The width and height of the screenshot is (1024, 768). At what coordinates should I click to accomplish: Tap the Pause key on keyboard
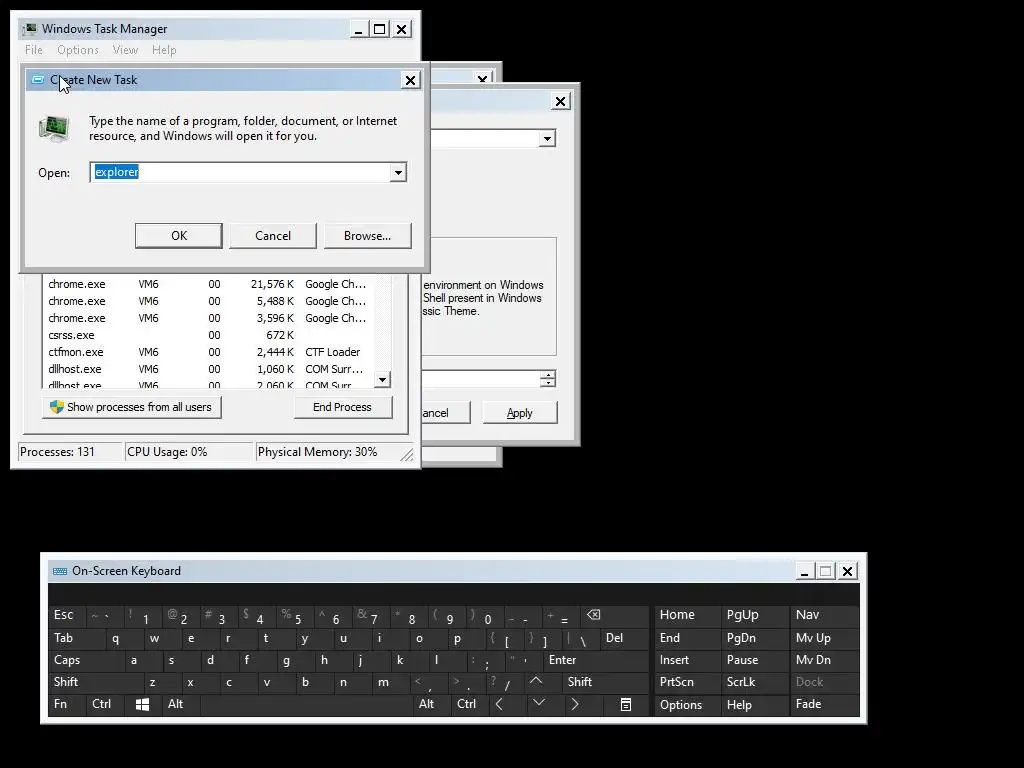(754, 660)
